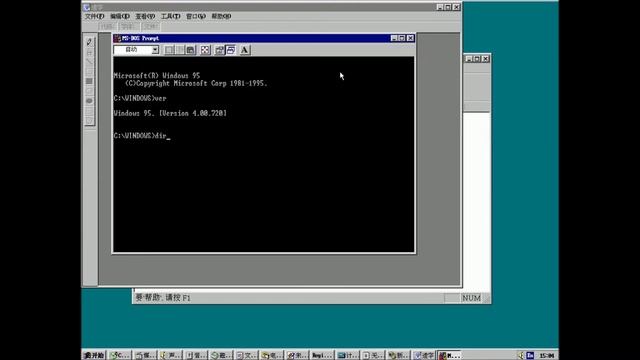The image size is (640, 360).
Task: Click the input method En icon in tray
Action: point(530,356)
